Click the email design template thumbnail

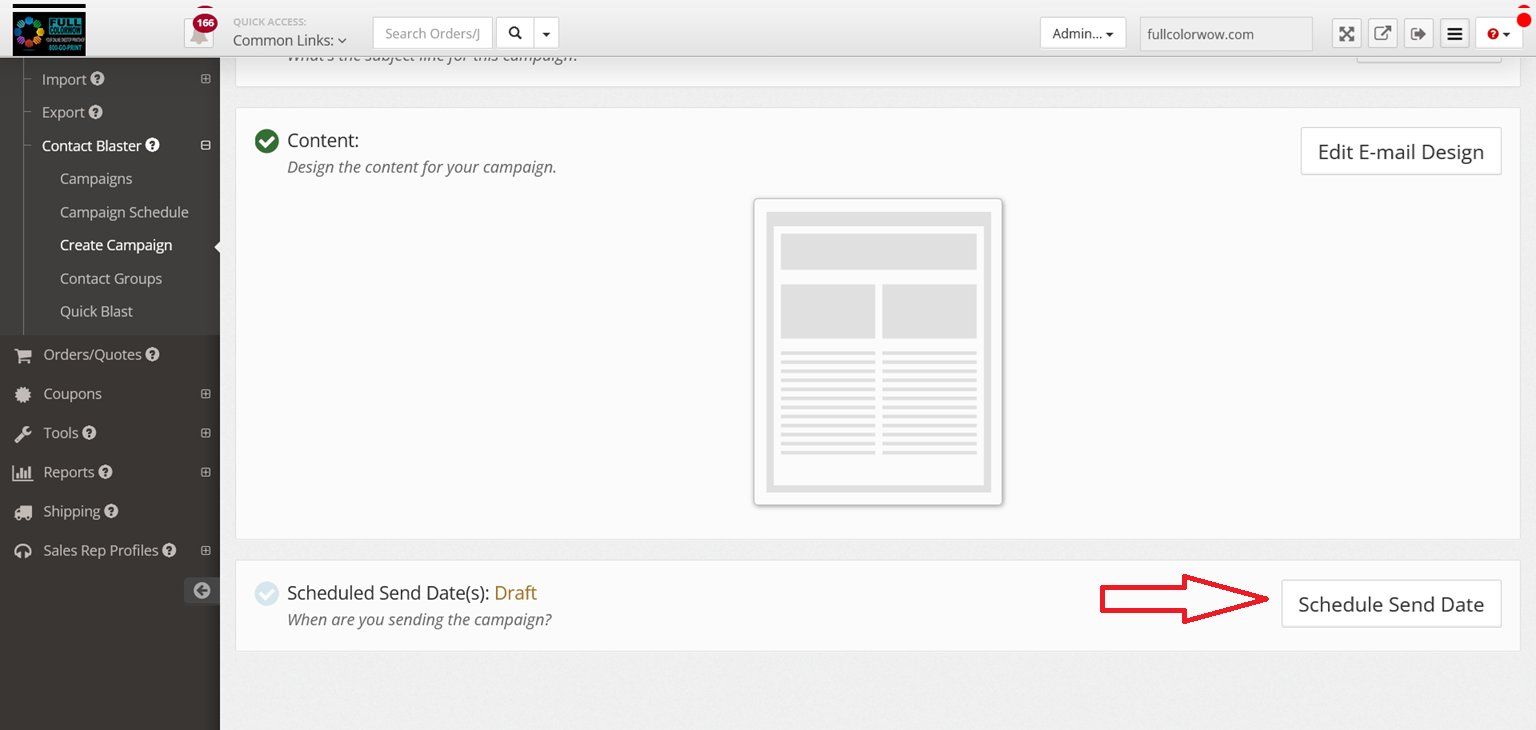[x=877, y=352]
